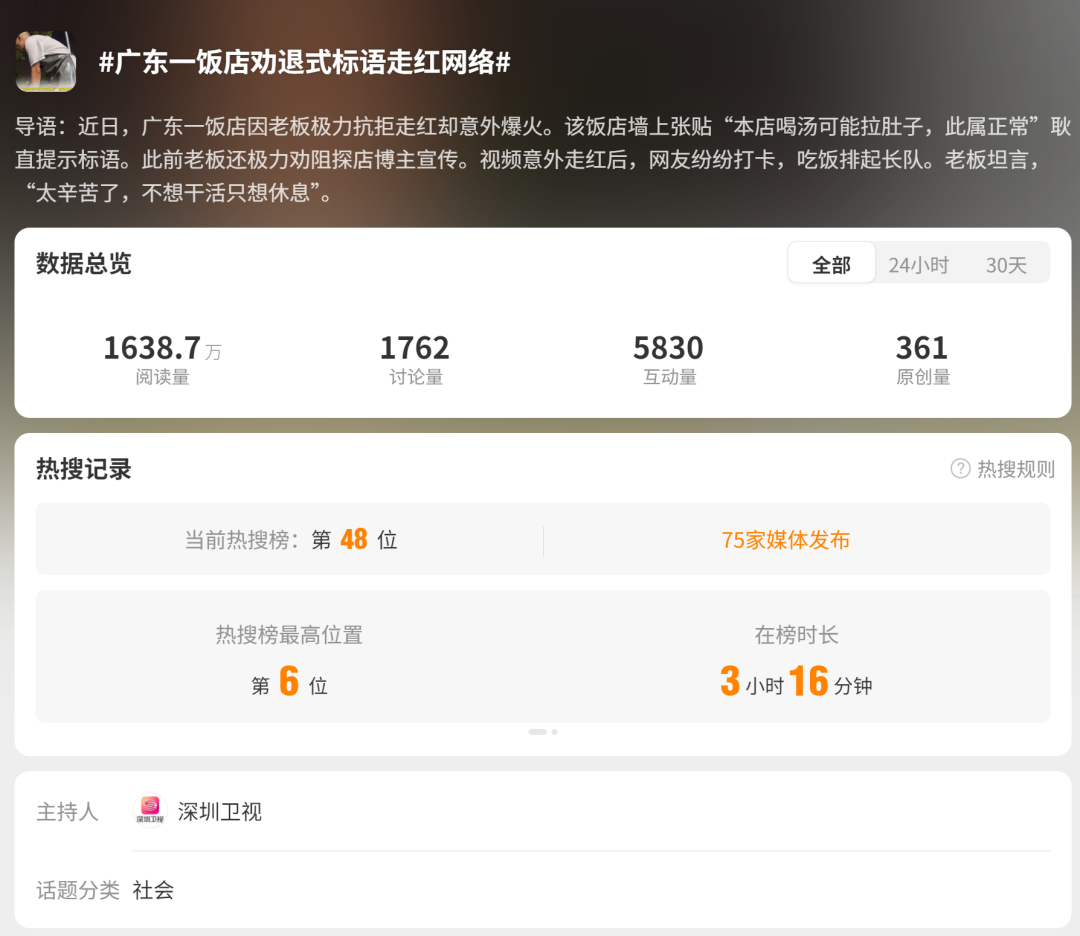Open the 热搜规则 link
The height and width of the screenshot is (936, 1080).
click(1015, 469)
